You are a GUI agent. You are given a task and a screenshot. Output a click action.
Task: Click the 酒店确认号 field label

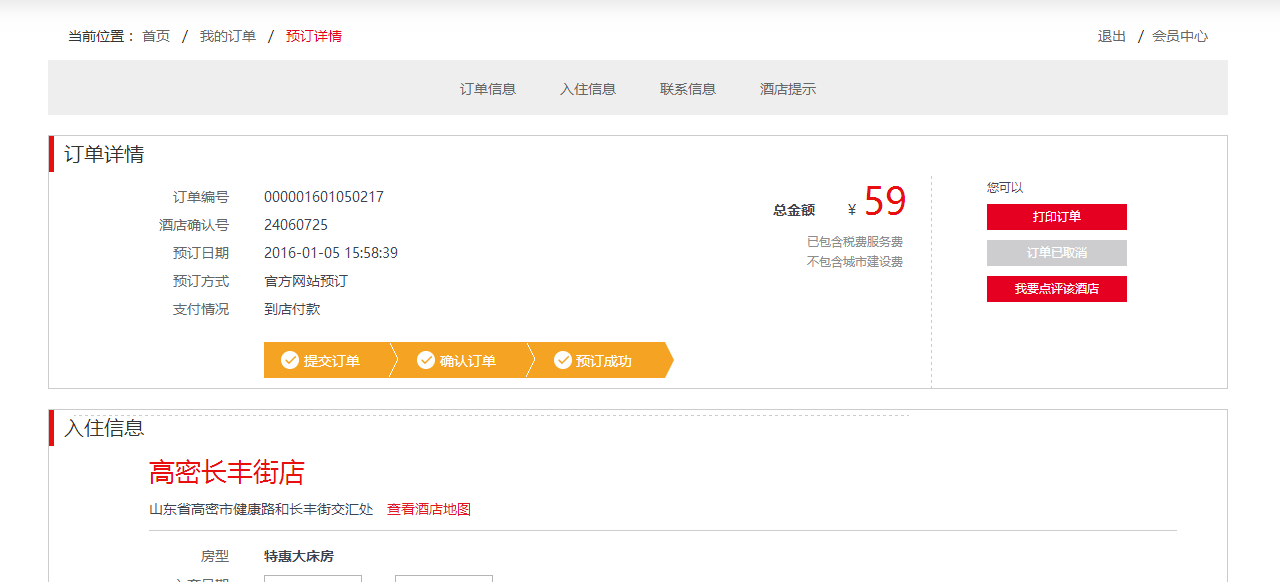(194, 225)
